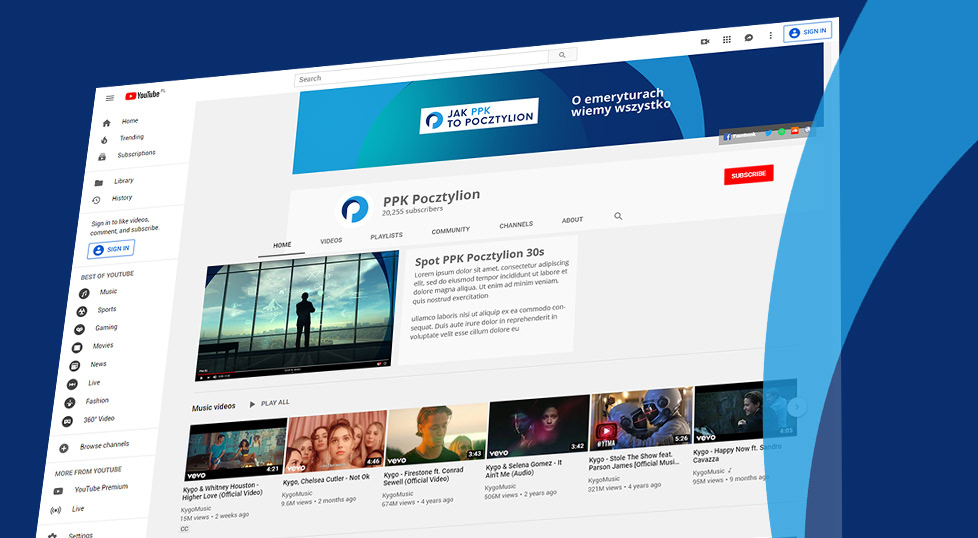Open Kygo Stole The Show thumbnail
978x538 pixels.
pos(641,418)
